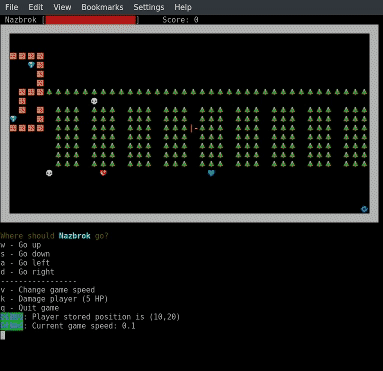Click the 'Score: 0' text

180,20
